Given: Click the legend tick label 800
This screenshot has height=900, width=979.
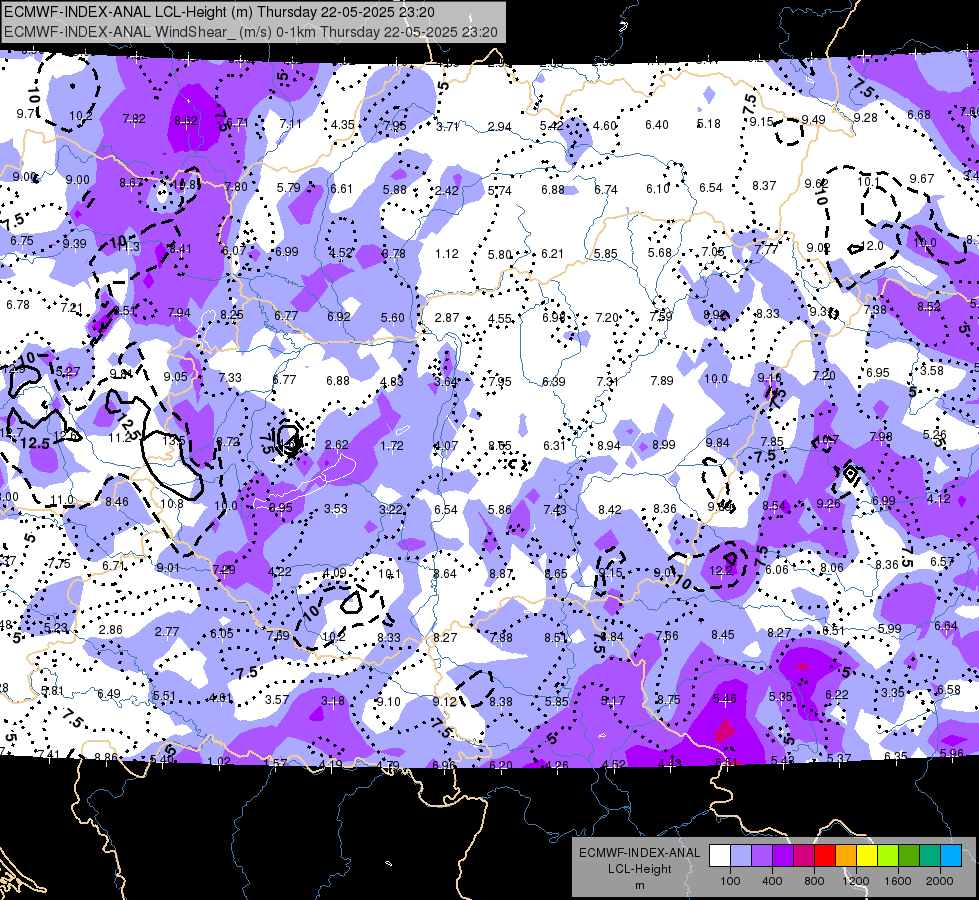Looking at the screenshot, I should coord(814,881).
